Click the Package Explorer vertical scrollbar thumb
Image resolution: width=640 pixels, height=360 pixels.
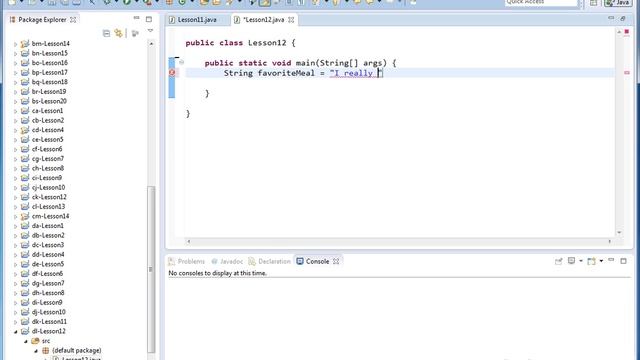point(151,269)
